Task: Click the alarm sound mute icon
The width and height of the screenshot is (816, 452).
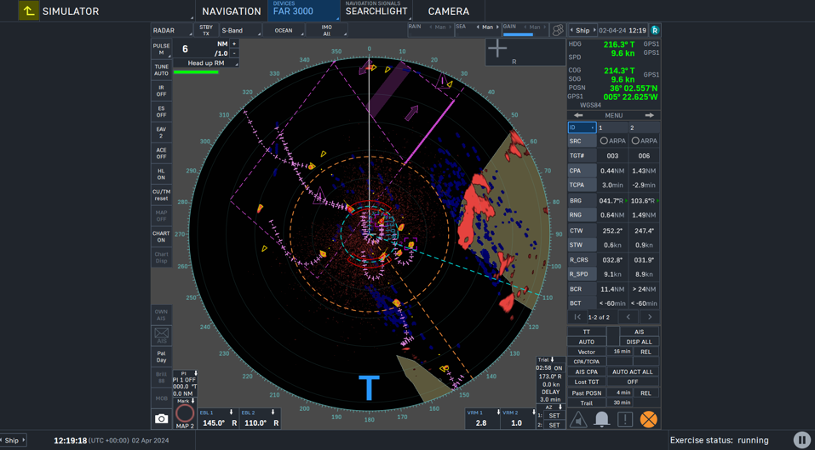Action: click(x=578, y=419)
